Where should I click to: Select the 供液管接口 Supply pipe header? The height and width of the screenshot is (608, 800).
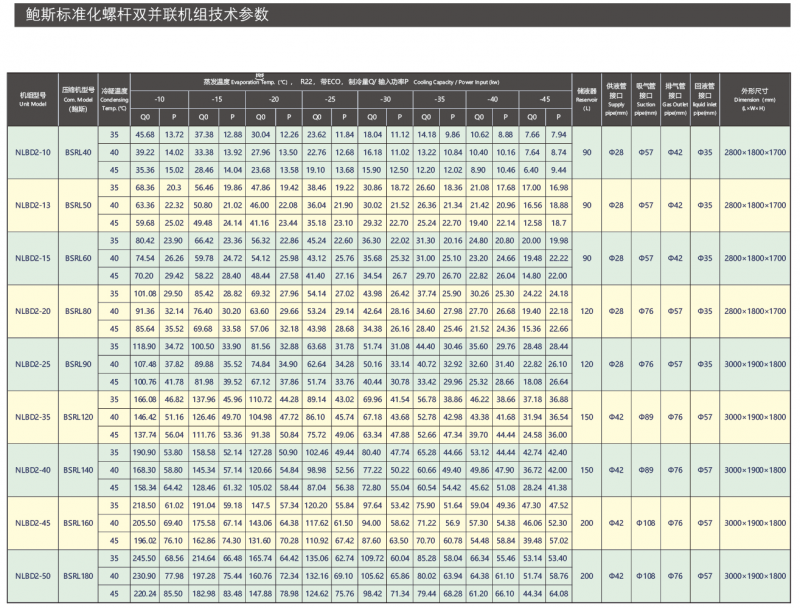[616, 99]
